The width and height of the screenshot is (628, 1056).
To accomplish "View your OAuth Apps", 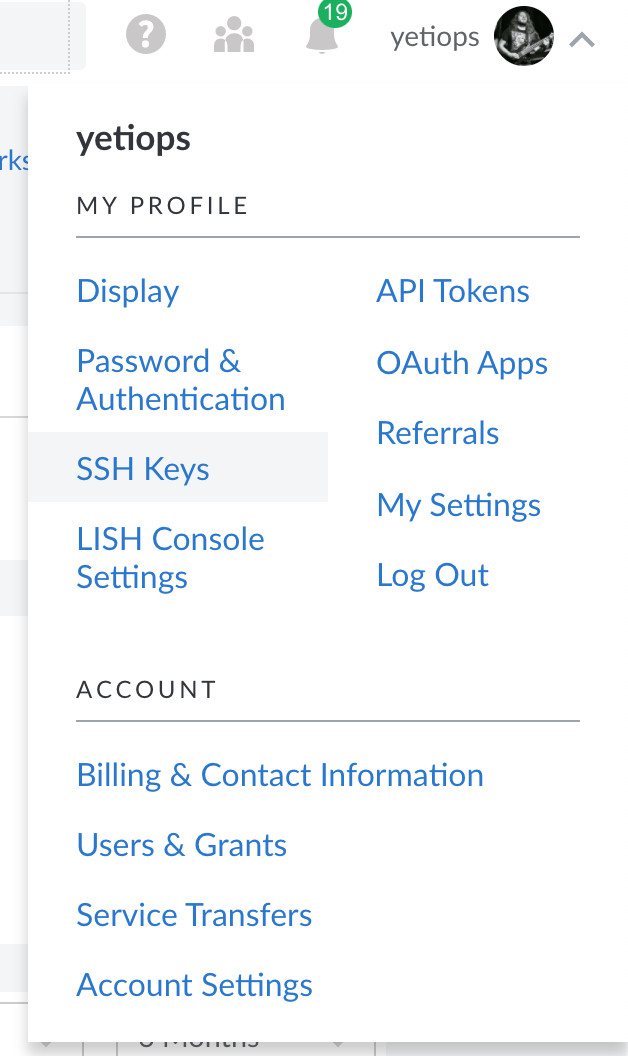I will point(462,363).
